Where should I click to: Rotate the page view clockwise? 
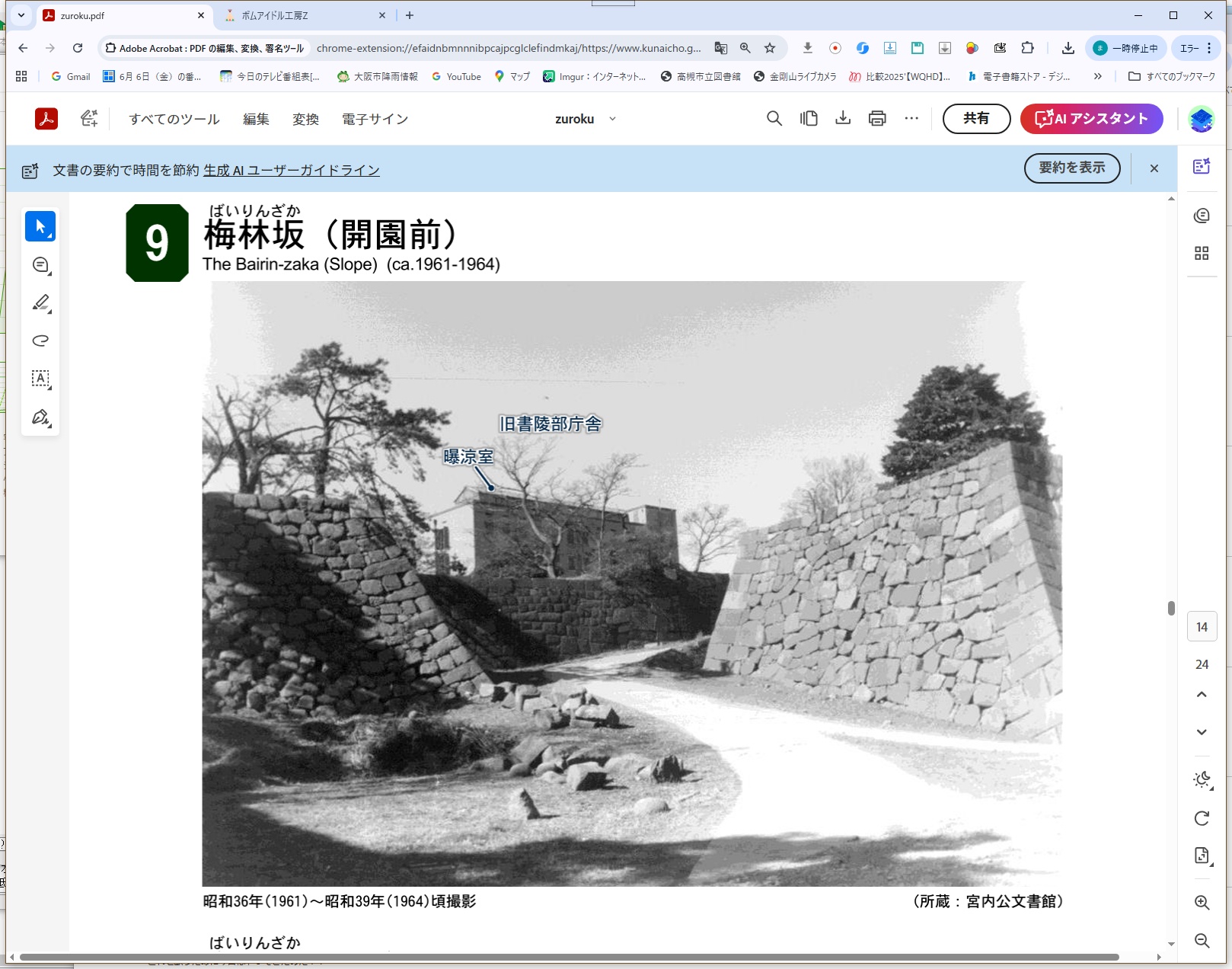tap(1202, 818)
